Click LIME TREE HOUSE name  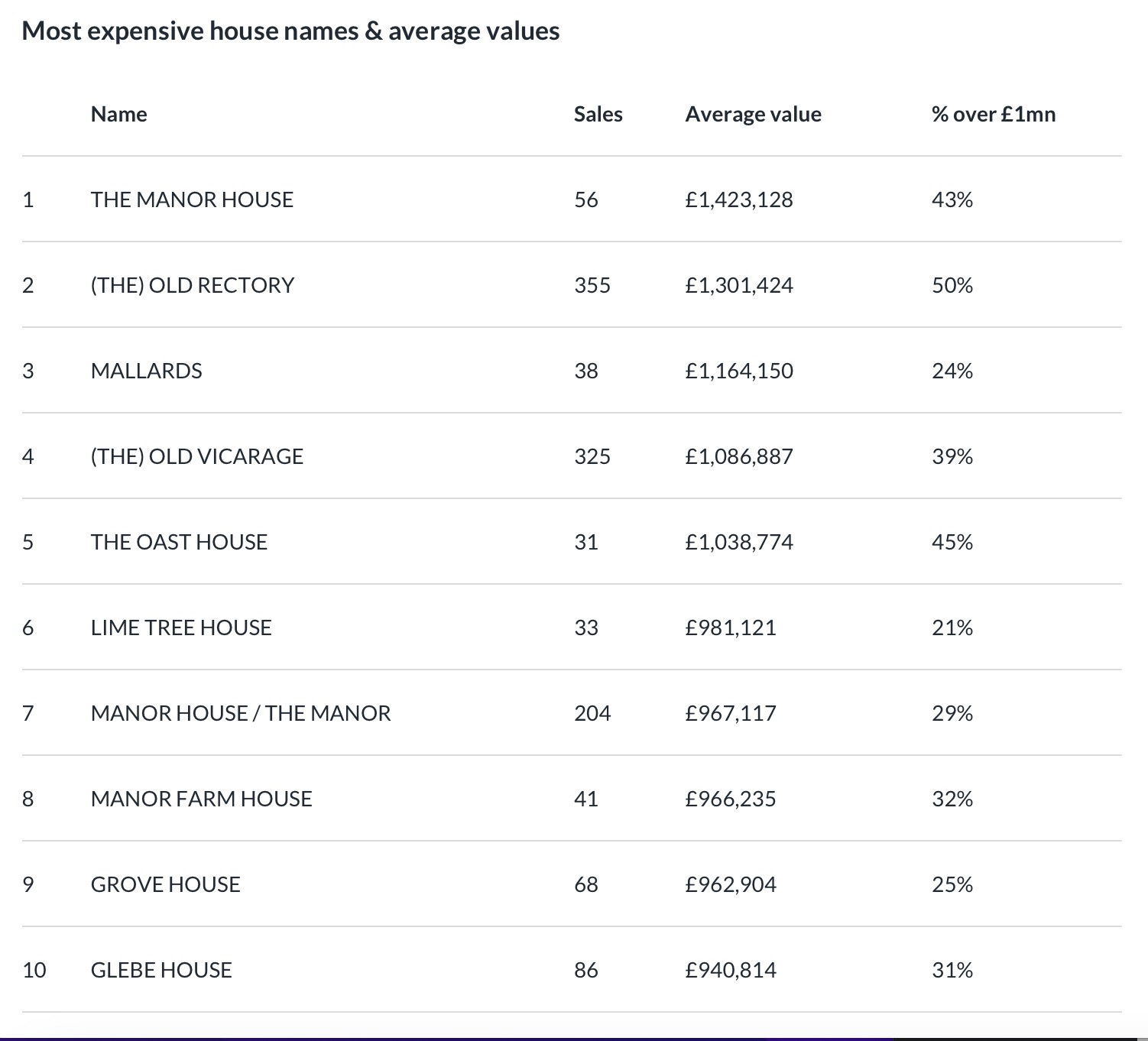click(x=181, y=628)
